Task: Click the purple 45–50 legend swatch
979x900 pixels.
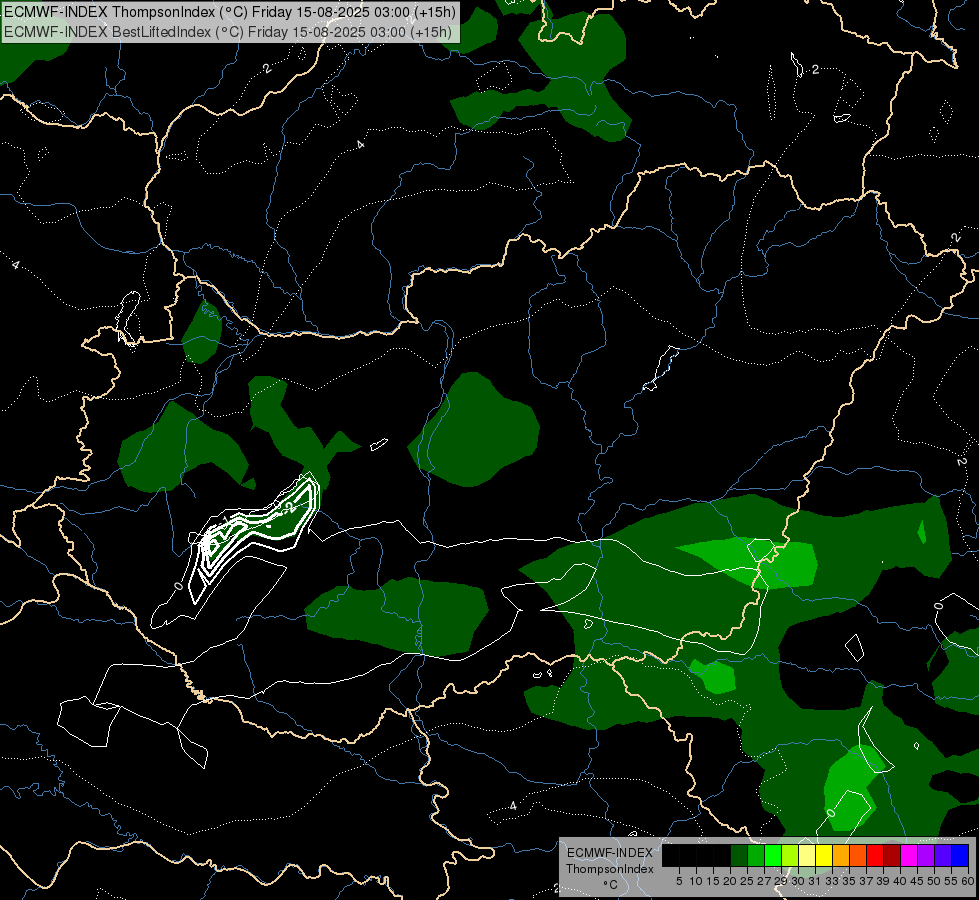Action: coord(925,855)
